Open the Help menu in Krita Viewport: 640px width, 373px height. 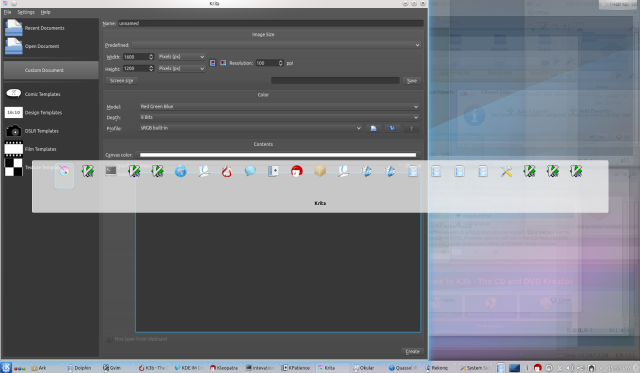45,12
